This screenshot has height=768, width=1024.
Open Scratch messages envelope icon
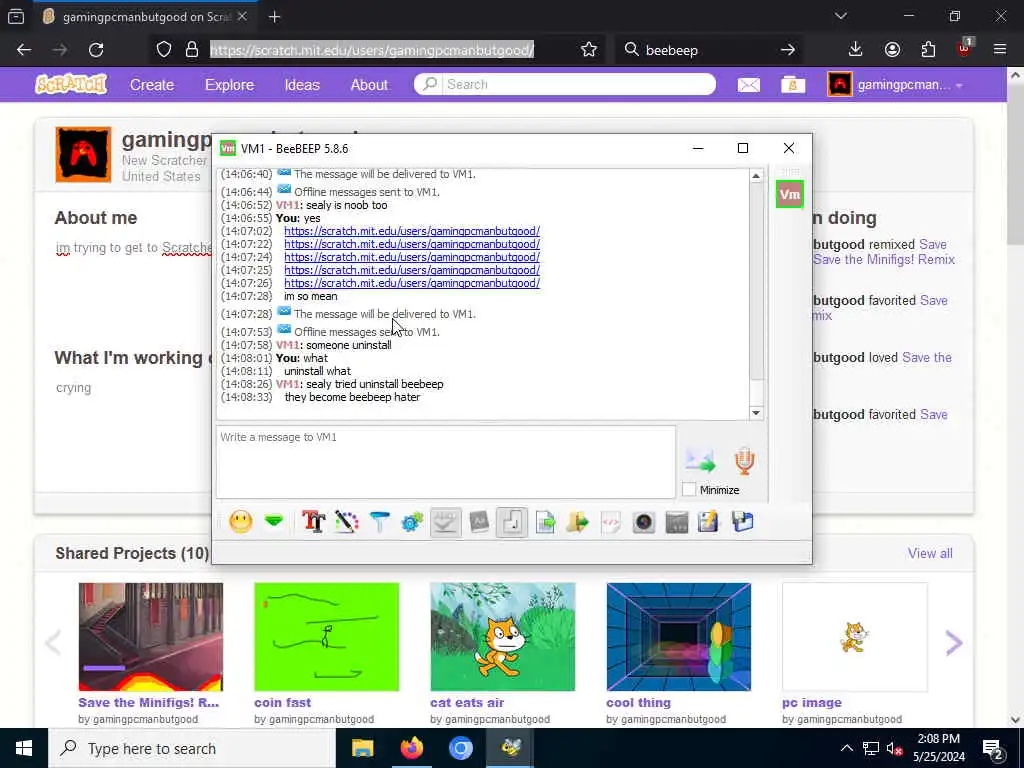748,85
